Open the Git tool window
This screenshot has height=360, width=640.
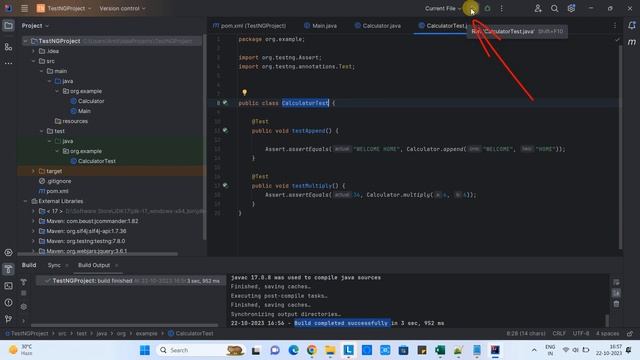(8, 319)
